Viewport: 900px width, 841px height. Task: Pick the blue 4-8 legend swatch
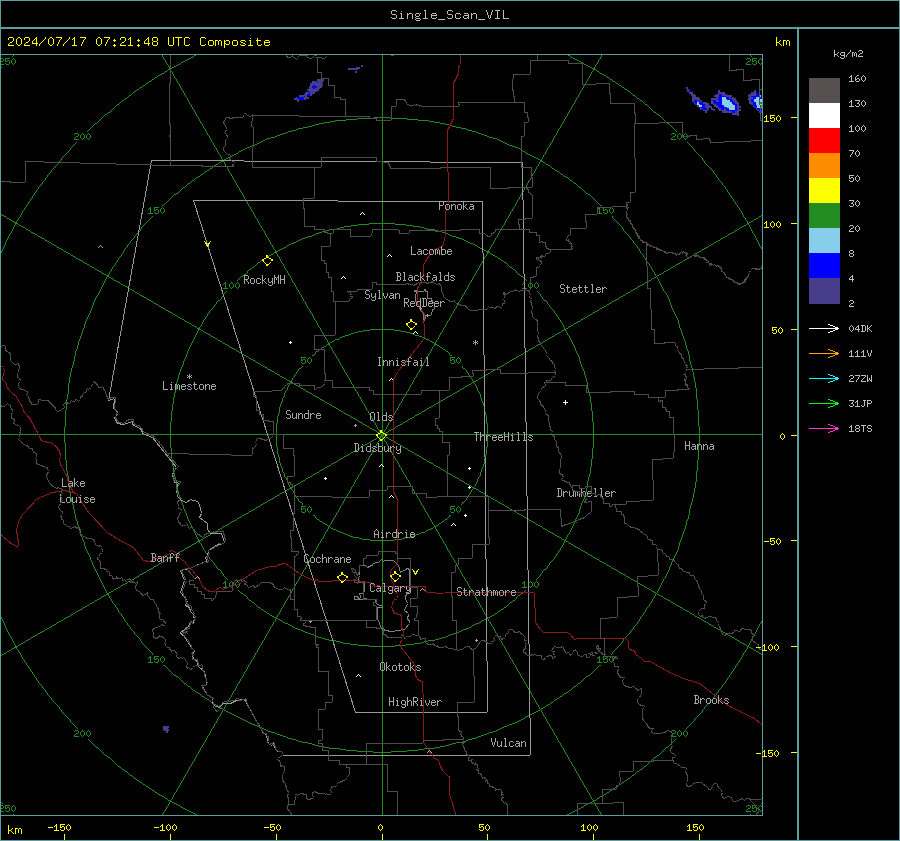824,266
